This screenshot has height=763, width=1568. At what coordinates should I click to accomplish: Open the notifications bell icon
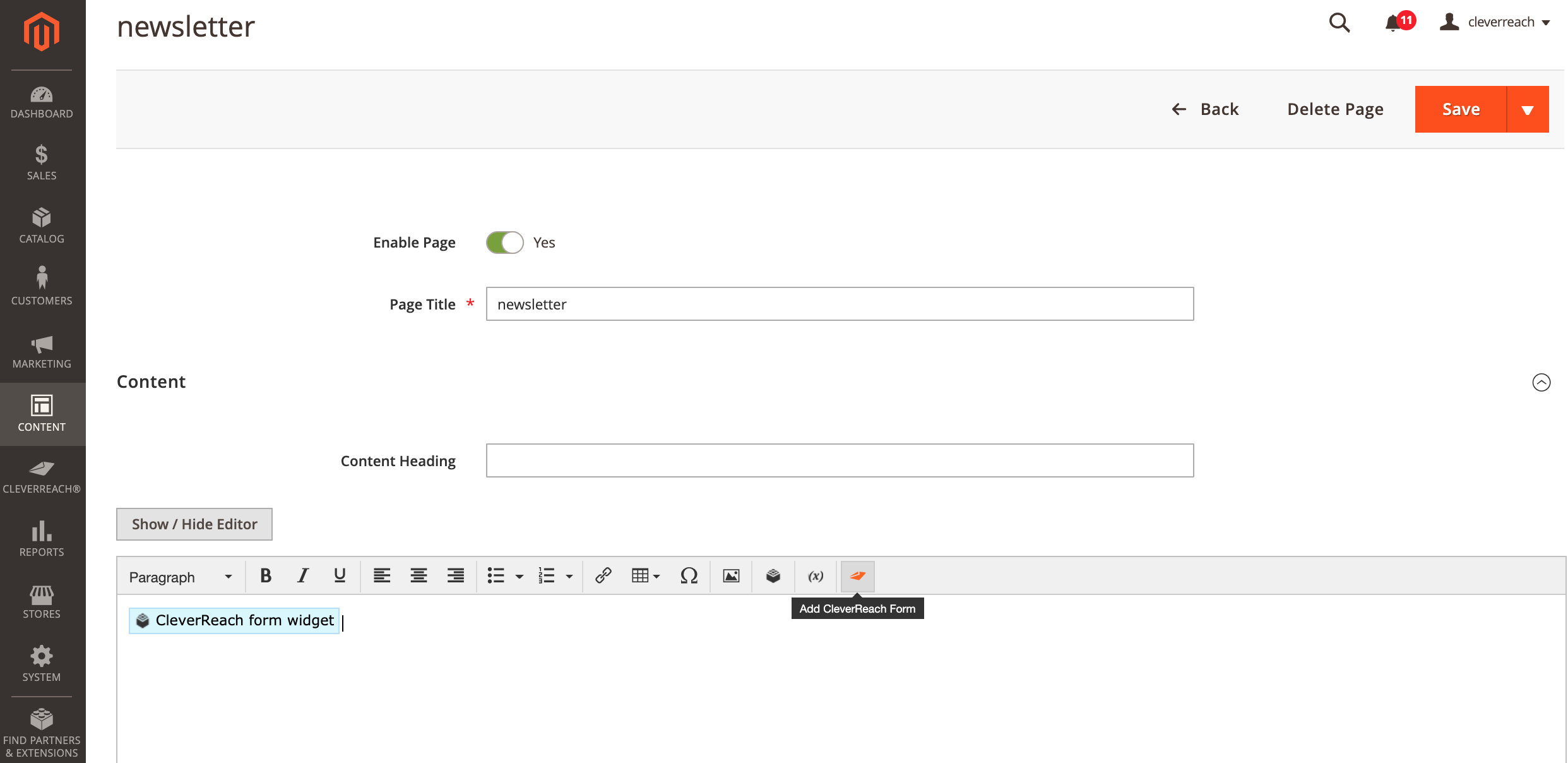point(1393,23)
